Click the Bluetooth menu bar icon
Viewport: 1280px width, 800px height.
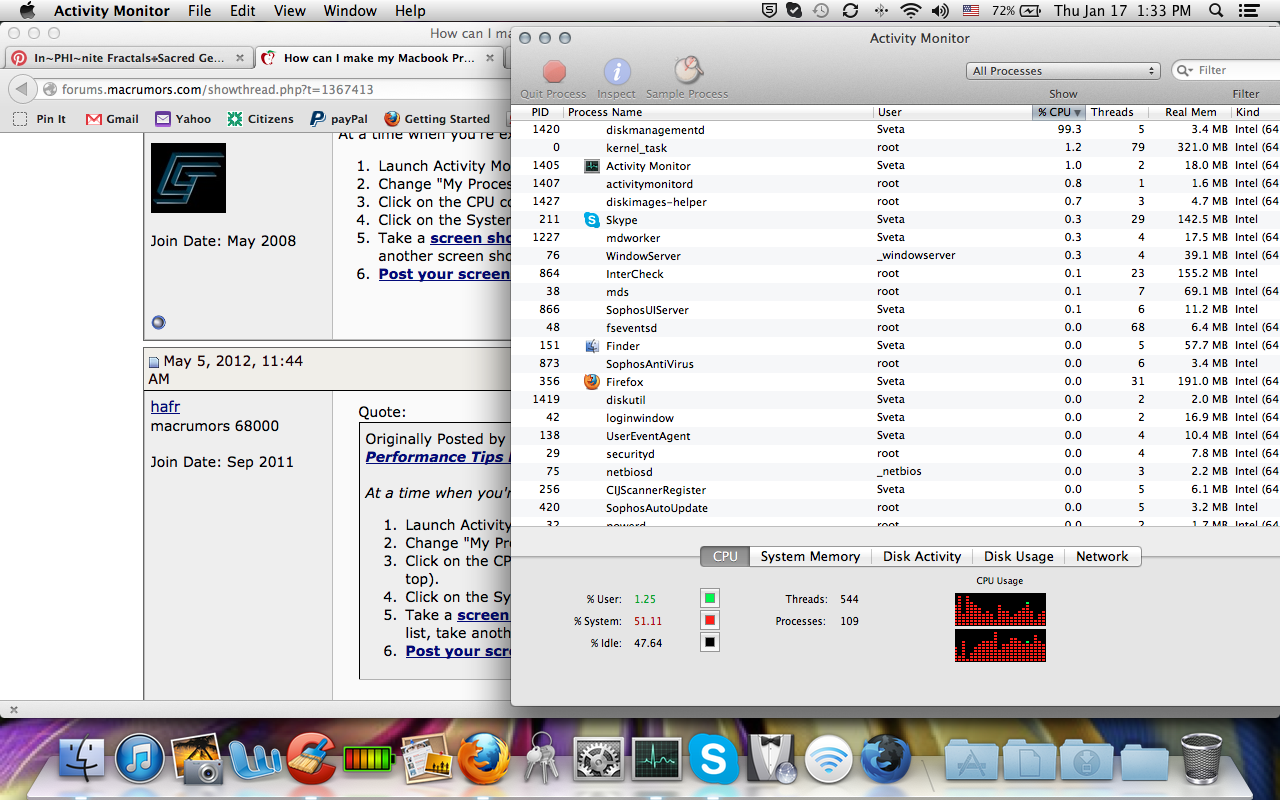[x=881, y=11]
